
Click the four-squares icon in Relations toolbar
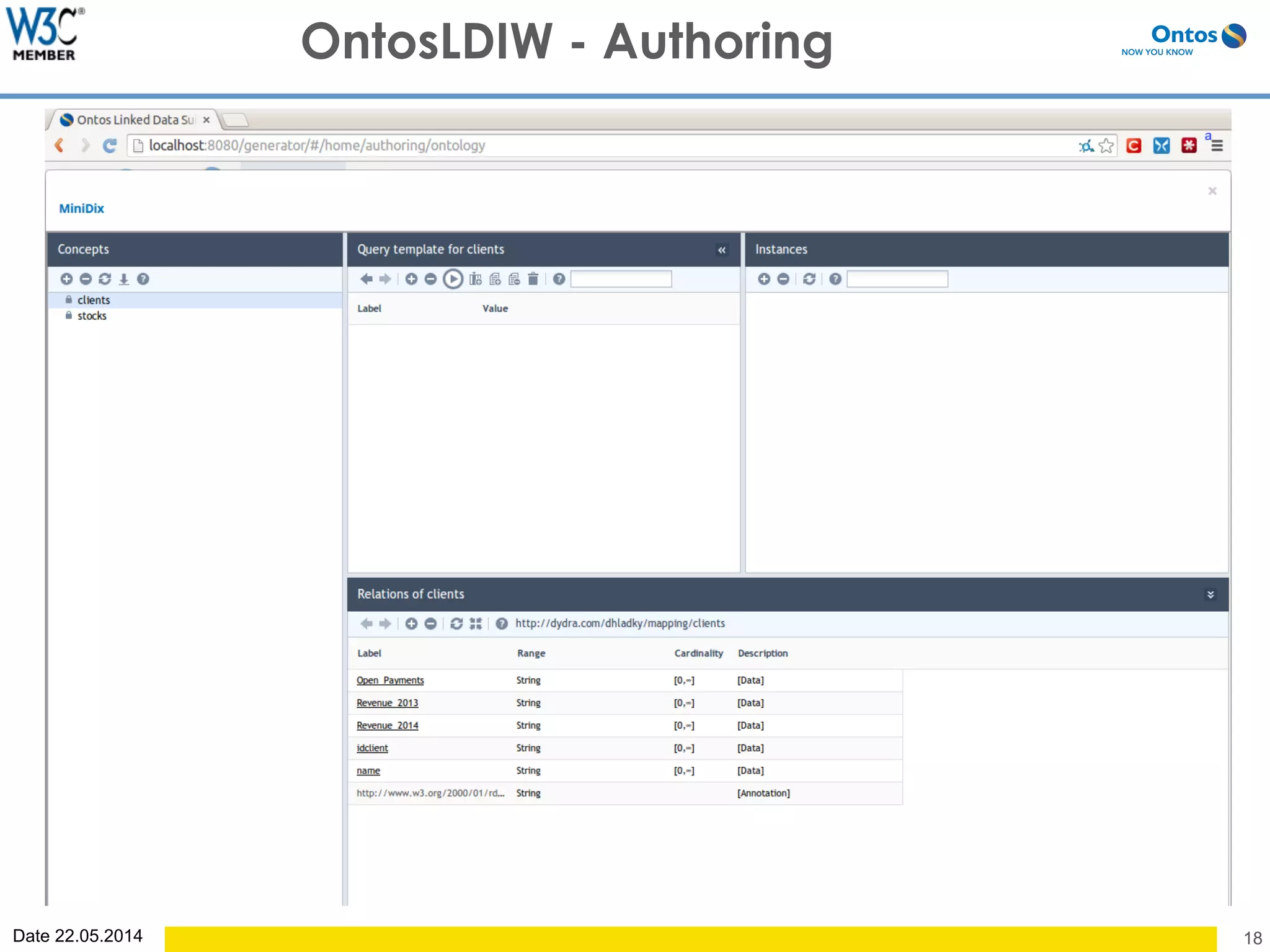[x=476, y=624]
